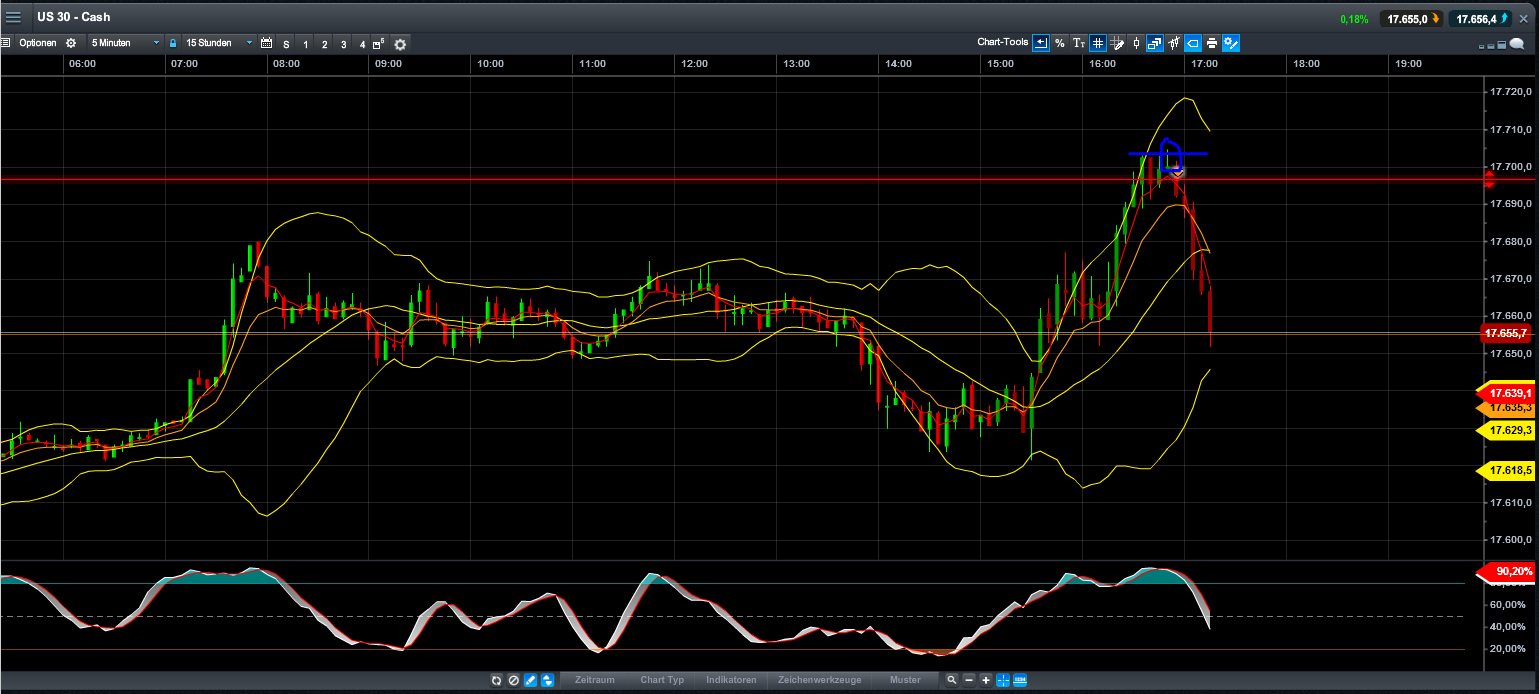1539x694 pixels.
Task: Click the red 17.655,7 price label
Action: tap(1505, 333)
